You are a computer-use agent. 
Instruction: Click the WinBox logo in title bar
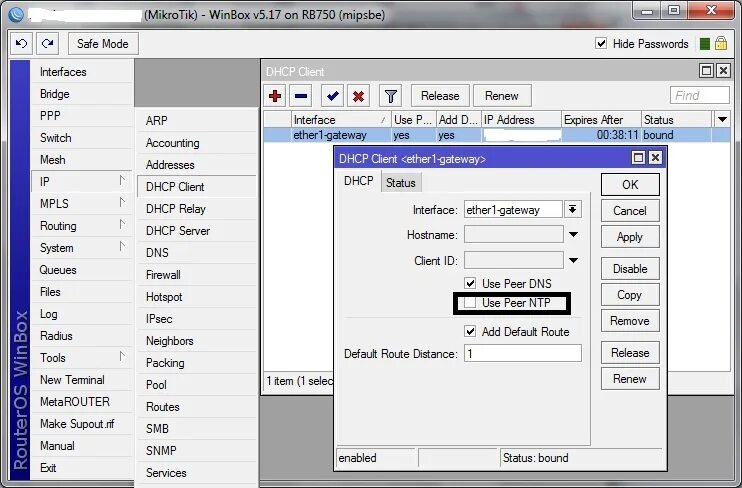(16, 15)
